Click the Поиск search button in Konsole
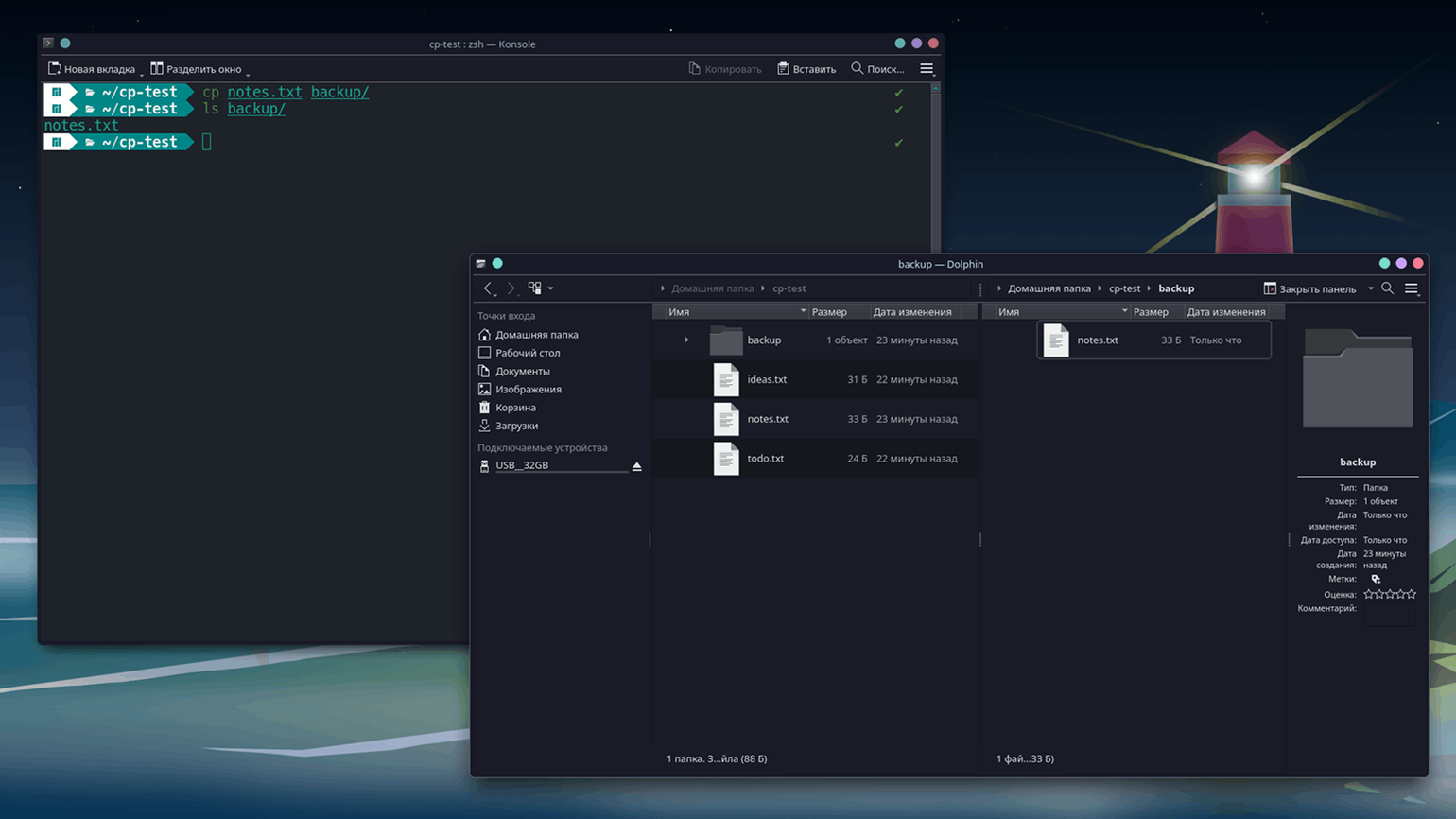 coord(877,69)
